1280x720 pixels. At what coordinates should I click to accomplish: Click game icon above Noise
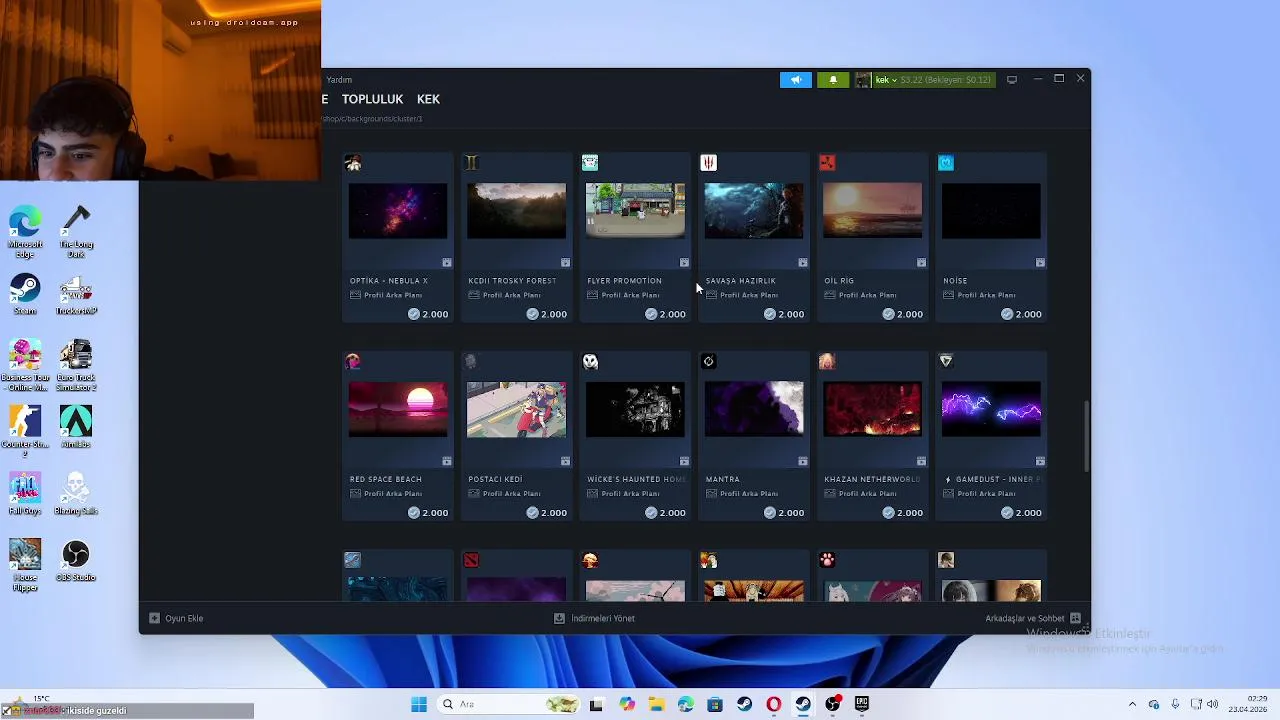click(946, 163)
